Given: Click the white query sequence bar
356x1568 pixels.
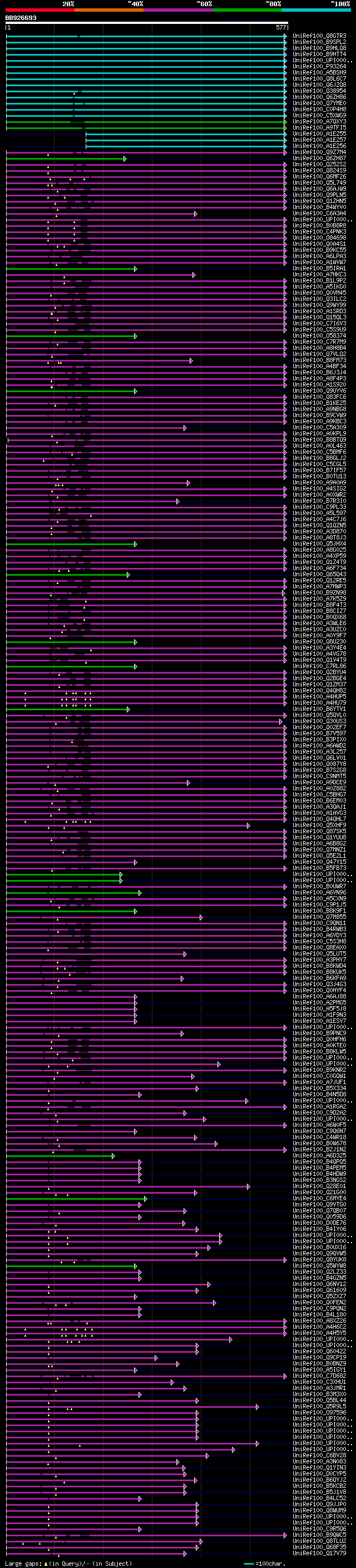Looking at the screenshot, I should pos(147,23).
